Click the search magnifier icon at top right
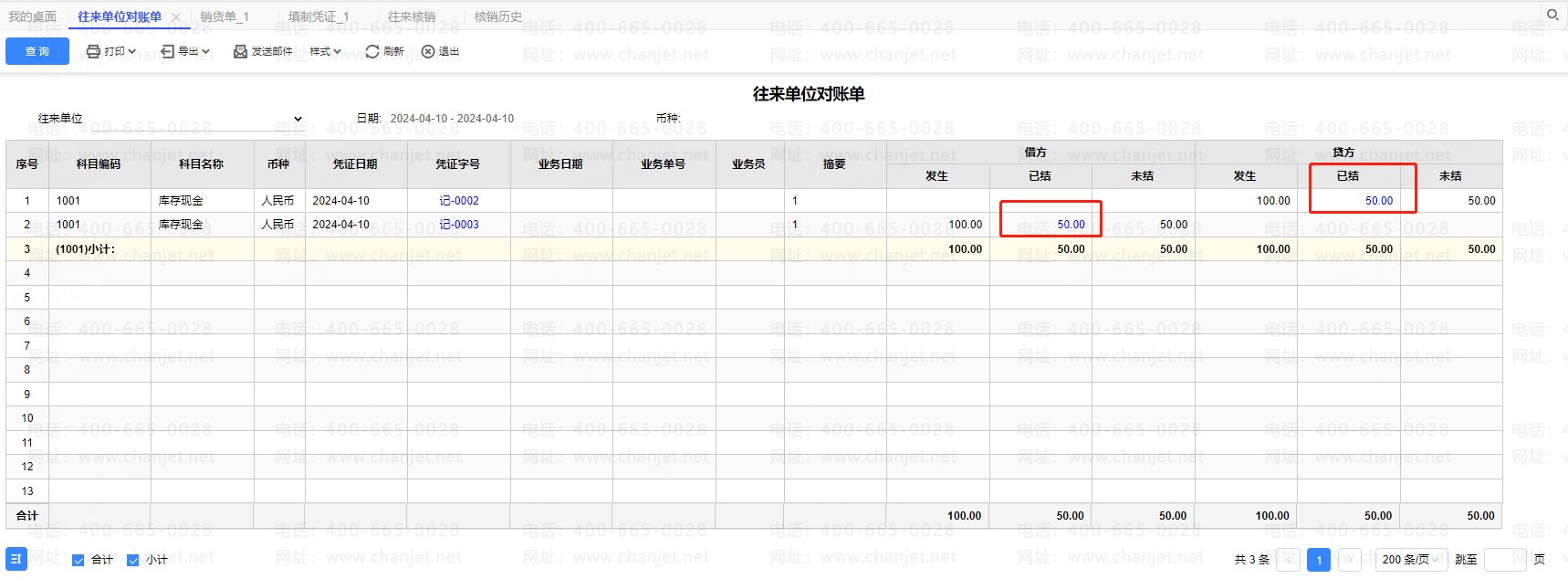The image size is (1568, 579). 1552,14
